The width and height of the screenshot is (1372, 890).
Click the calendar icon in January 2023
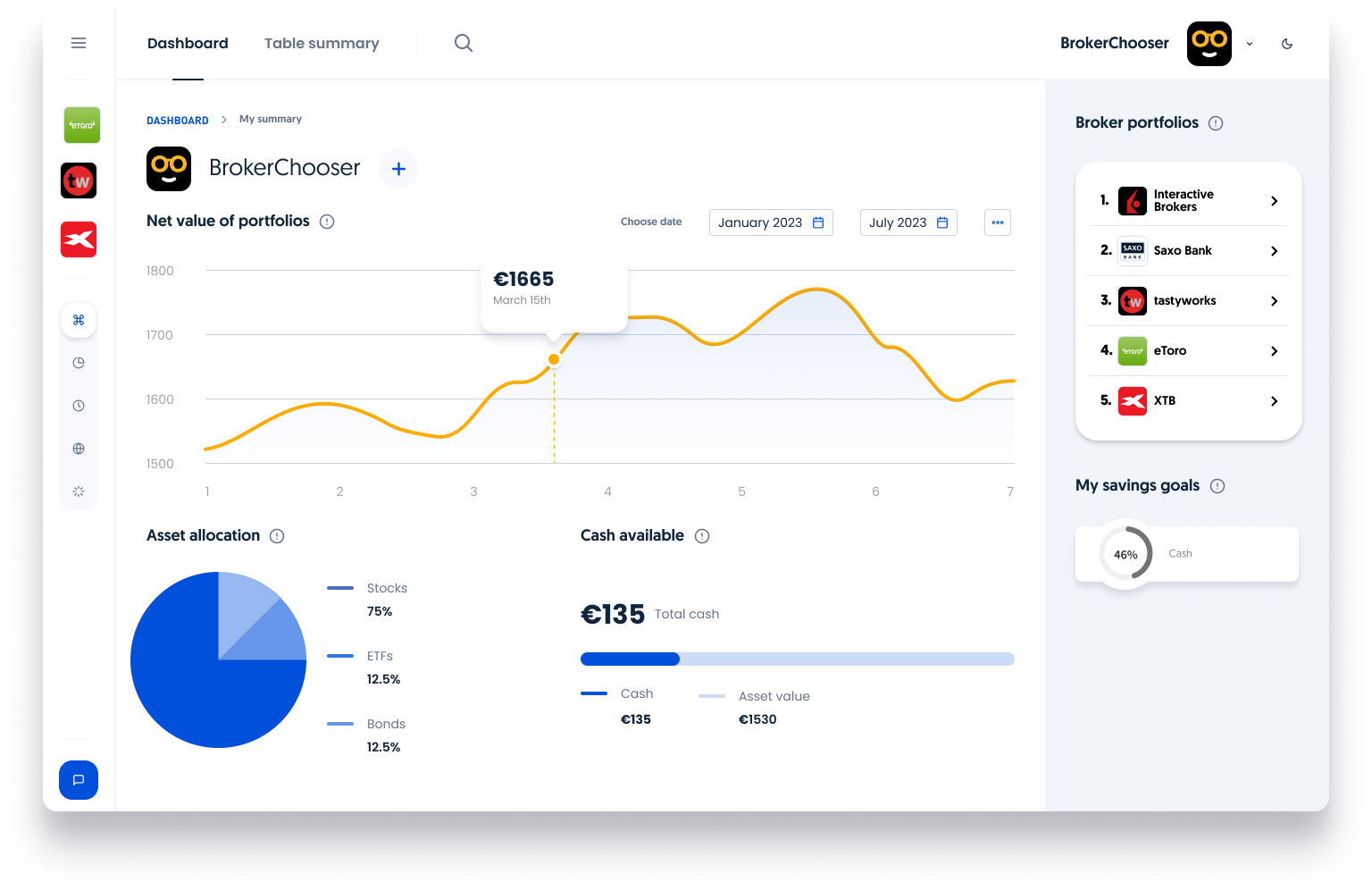818,222
